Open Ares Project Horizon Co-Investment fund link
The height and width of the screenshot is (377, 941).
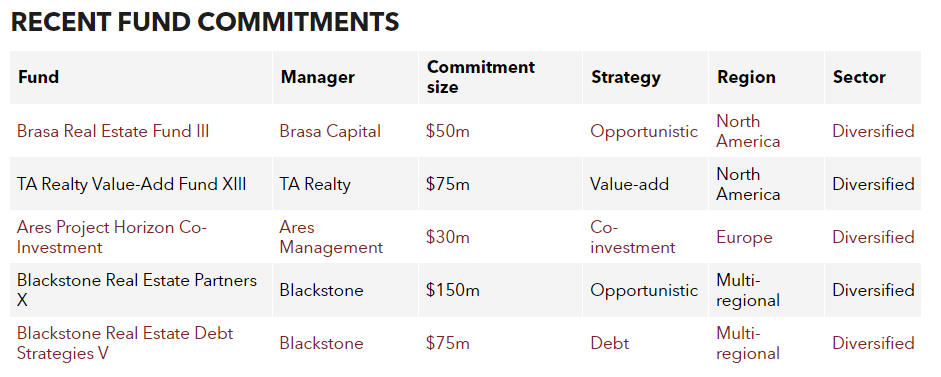(x=112, y=237)
